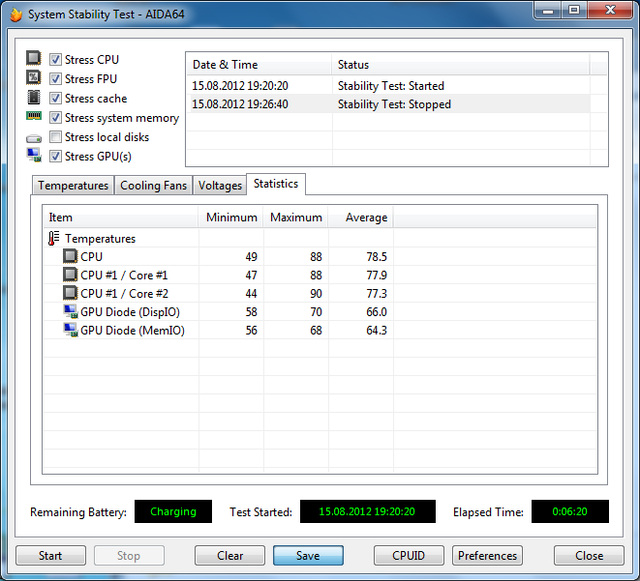The height and width of the screenshot is (581, 640).
Task: Sort by the Maximum column header
Action: pyautogui.click(x=296, y=217)
